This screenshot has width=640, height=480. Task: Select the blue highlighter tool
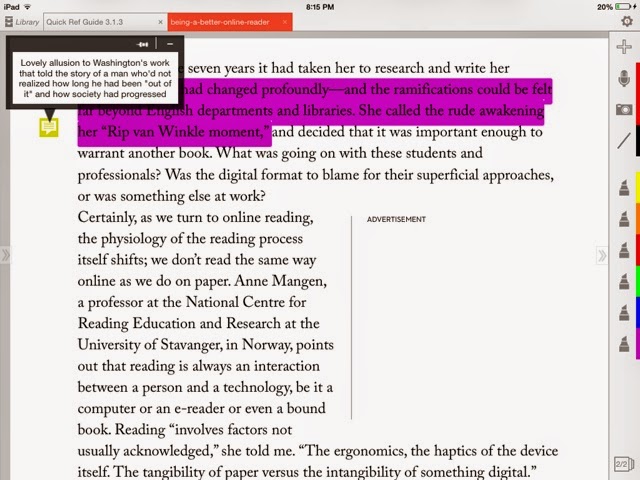pos(624,313)
